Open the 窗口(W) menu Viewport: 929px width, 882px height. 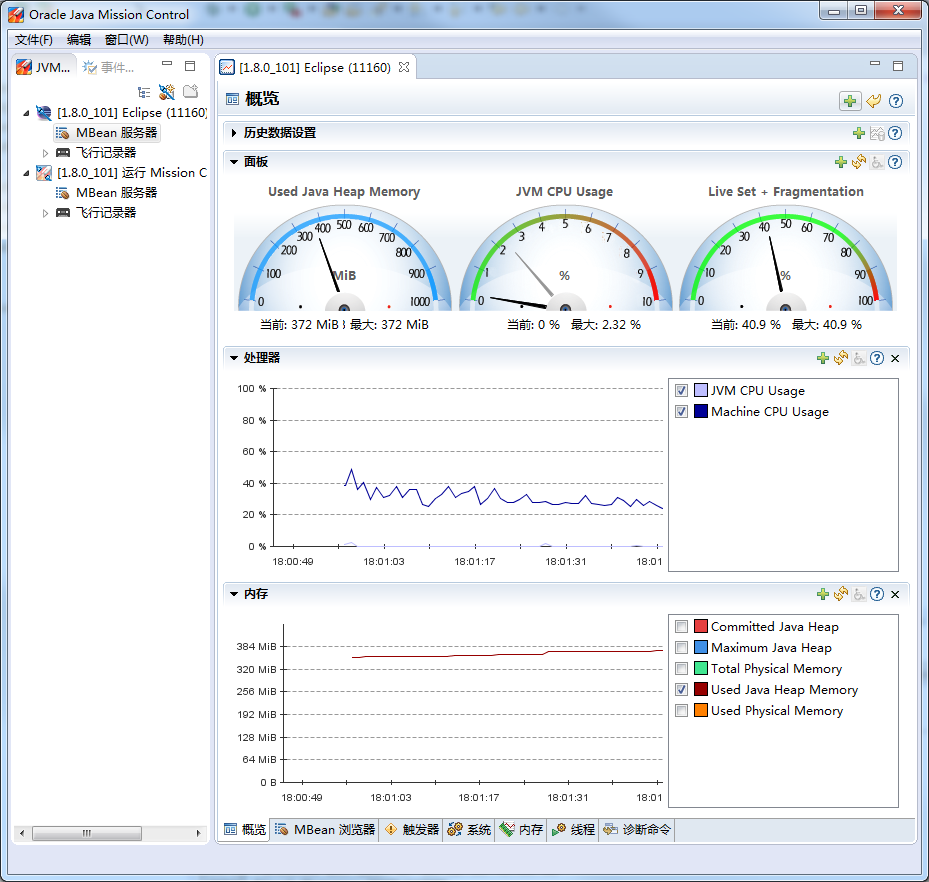pos(126,40)
